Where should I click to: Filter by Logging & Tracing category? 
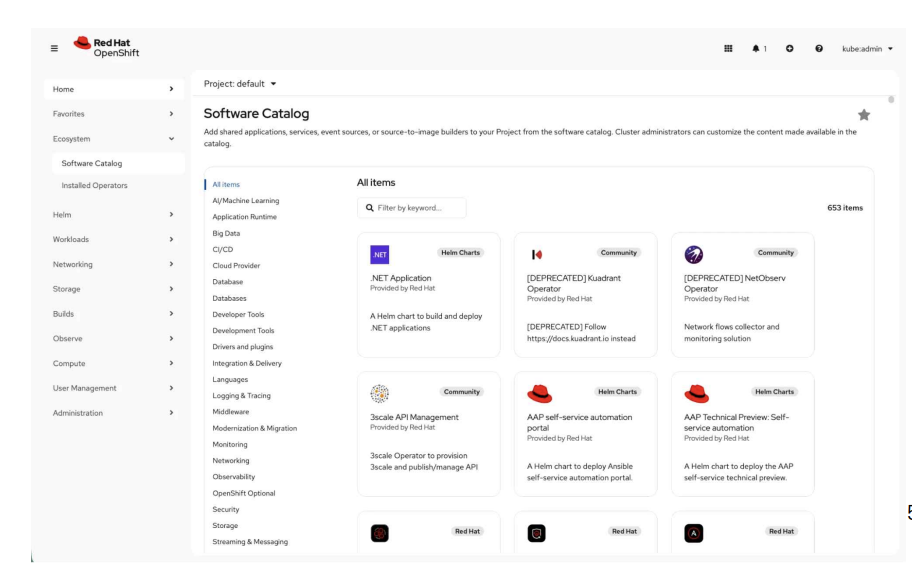click(241, 395)
